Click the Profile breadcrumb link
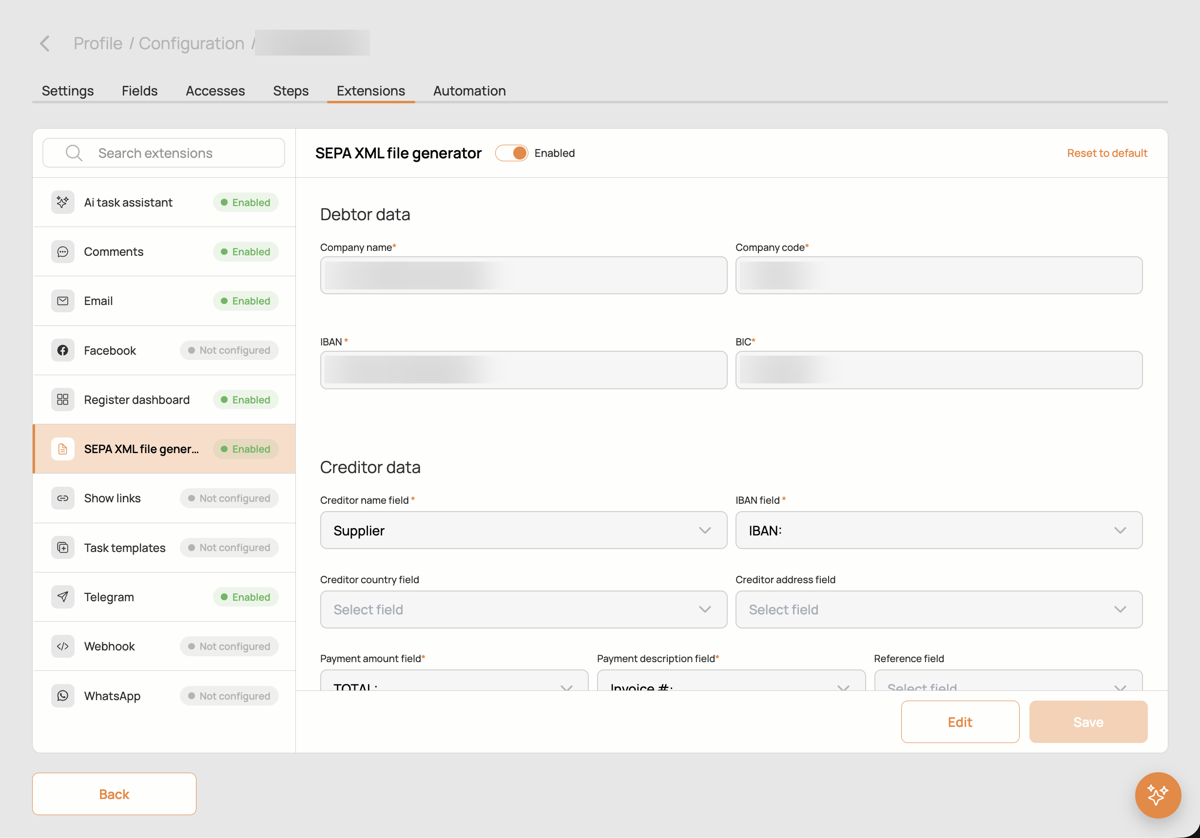Screen dimensions: 1200x838 (x=98, y=43)
